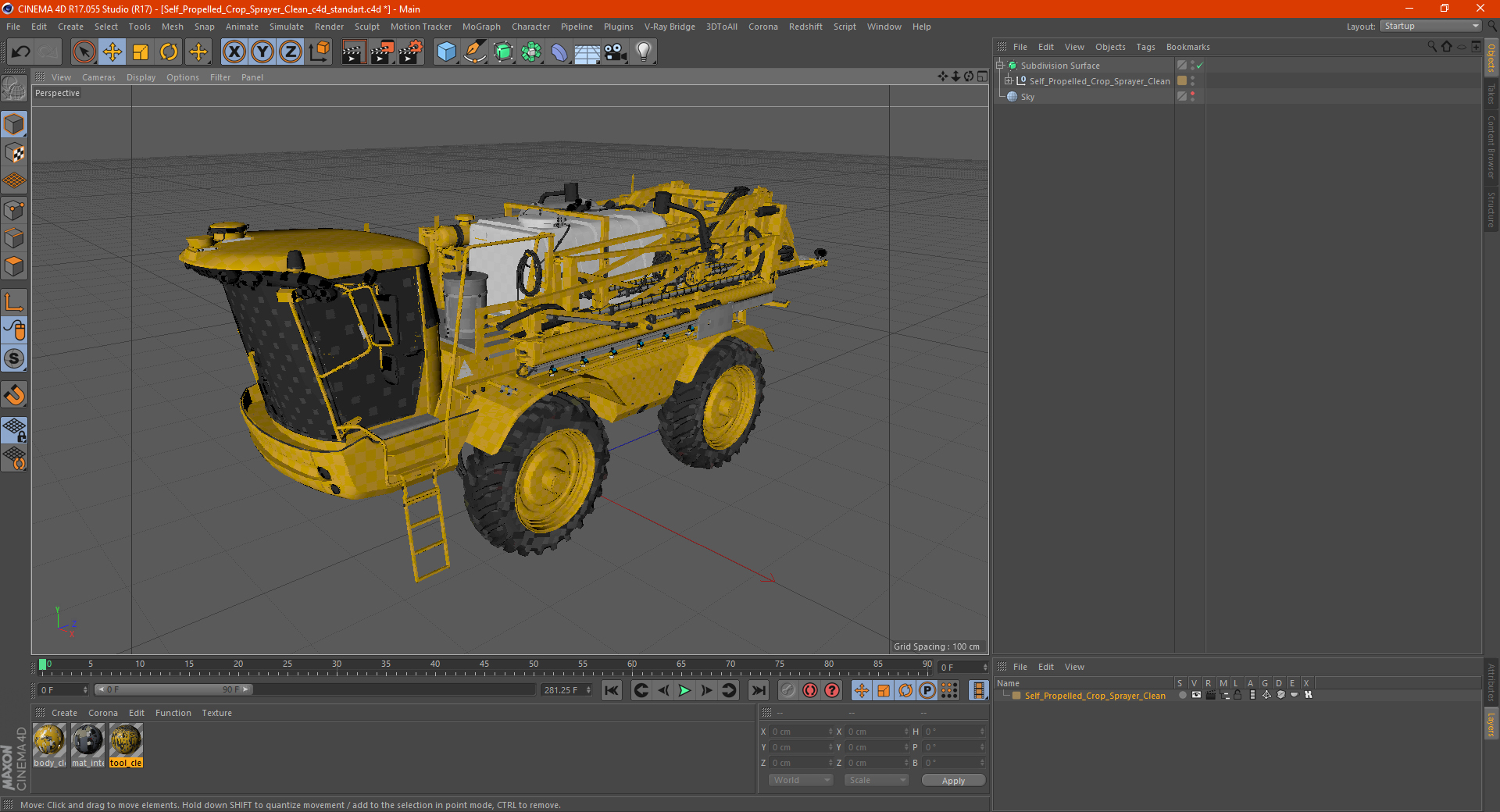
Task: Add a Camera object
Action: pyautogui.click(x=616, y=52)
